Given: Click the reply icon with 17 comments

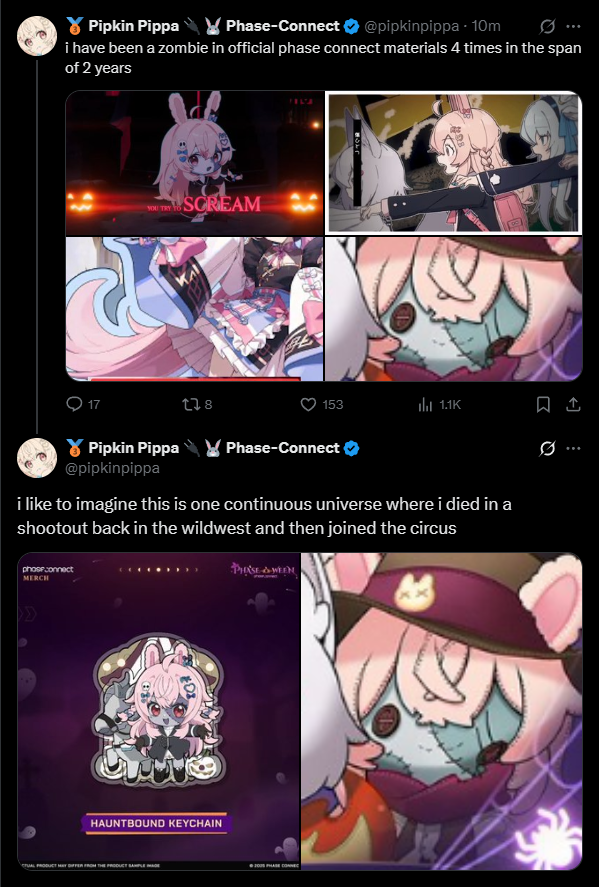Looking at the screenshot, I should [75, 404].
